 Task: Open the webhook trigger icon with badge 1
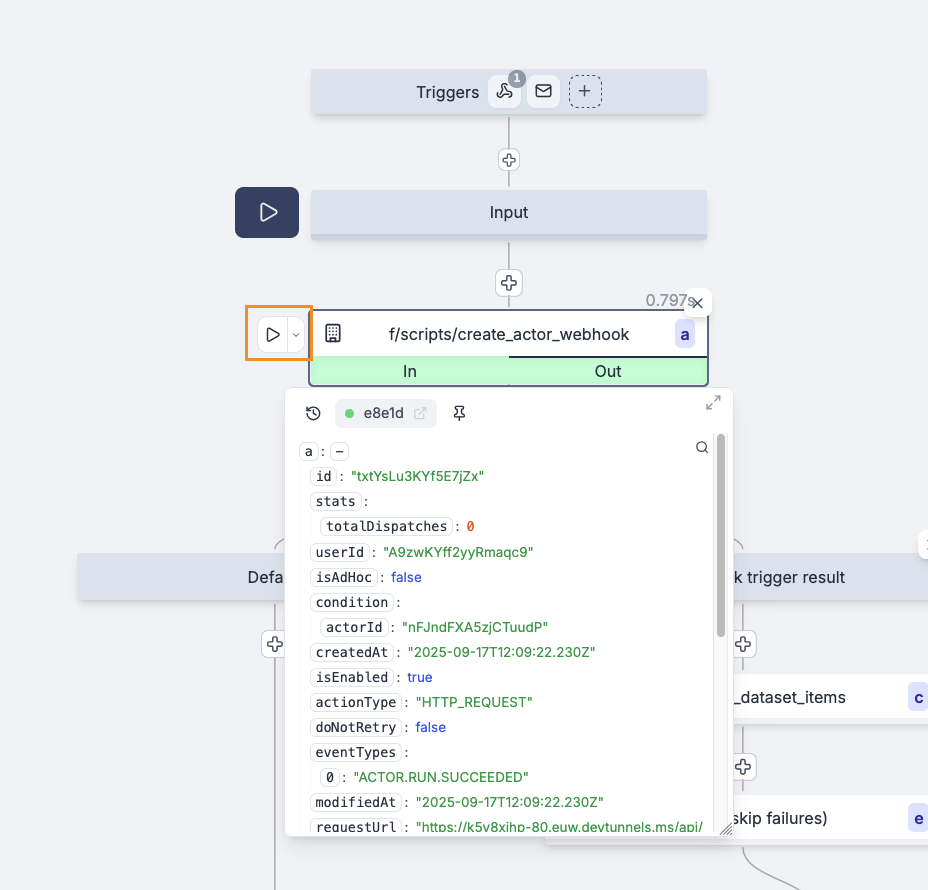pyautogui.click(x=505, y=90)
